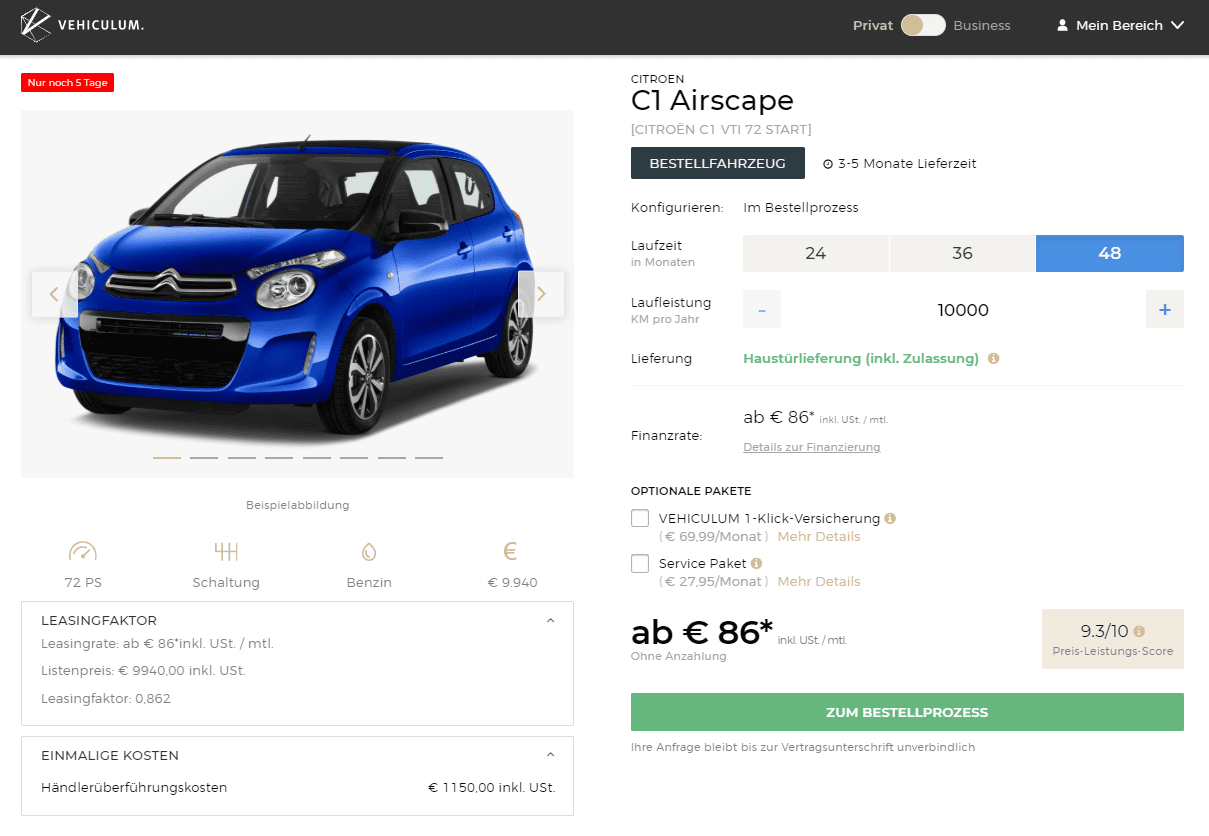Click the '€ 1150,00 inkl. USt.' value
The height and width of the screenshot is (836, 1209).
pyautogui.click(x=492, y=787)
